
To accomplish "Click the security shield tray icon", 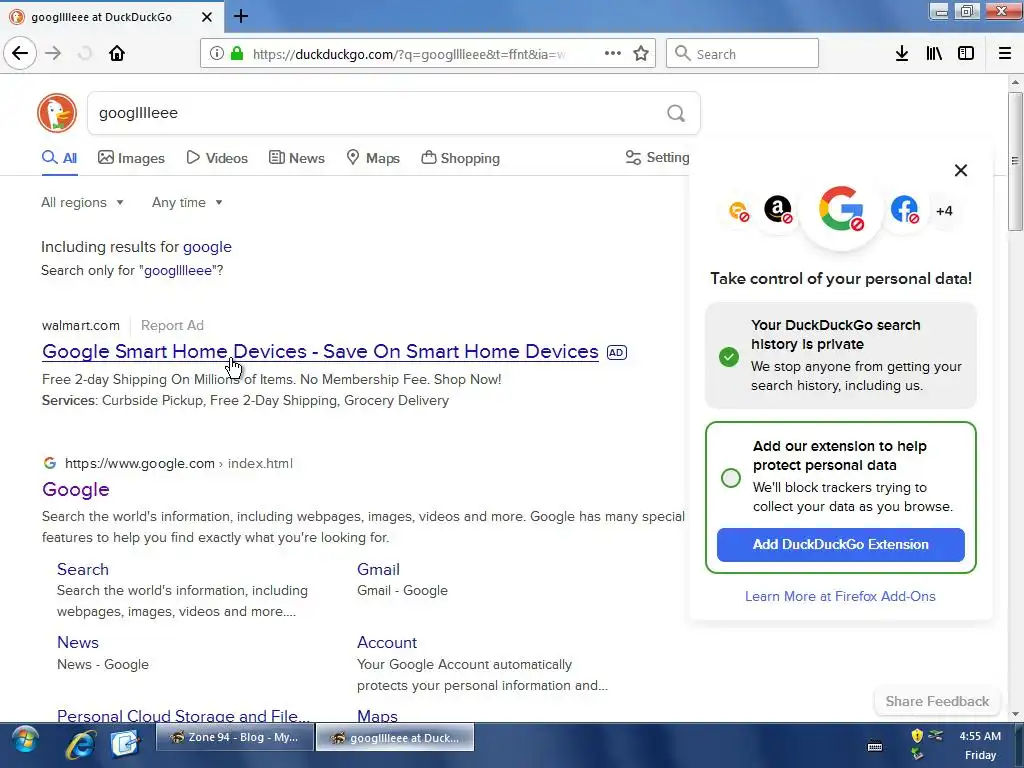I will (x=917, y=736).
